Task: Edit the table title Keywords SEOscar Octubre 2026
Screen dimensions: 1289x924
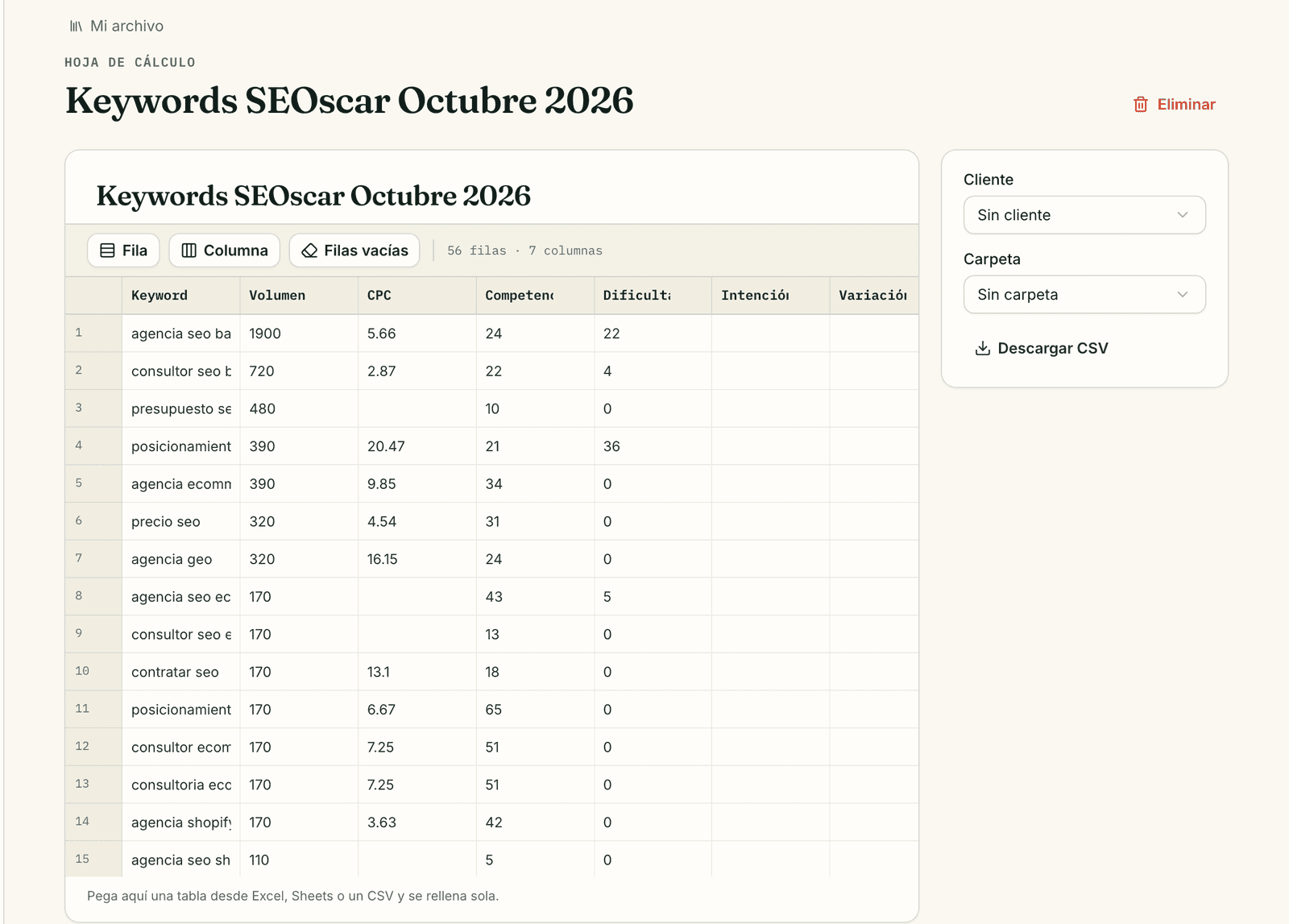Action: (x=313, y=196)
